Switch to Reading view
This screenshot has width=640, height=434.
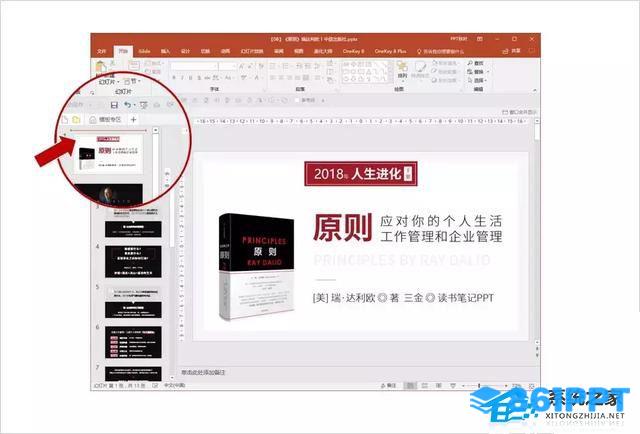coord(438,385)
